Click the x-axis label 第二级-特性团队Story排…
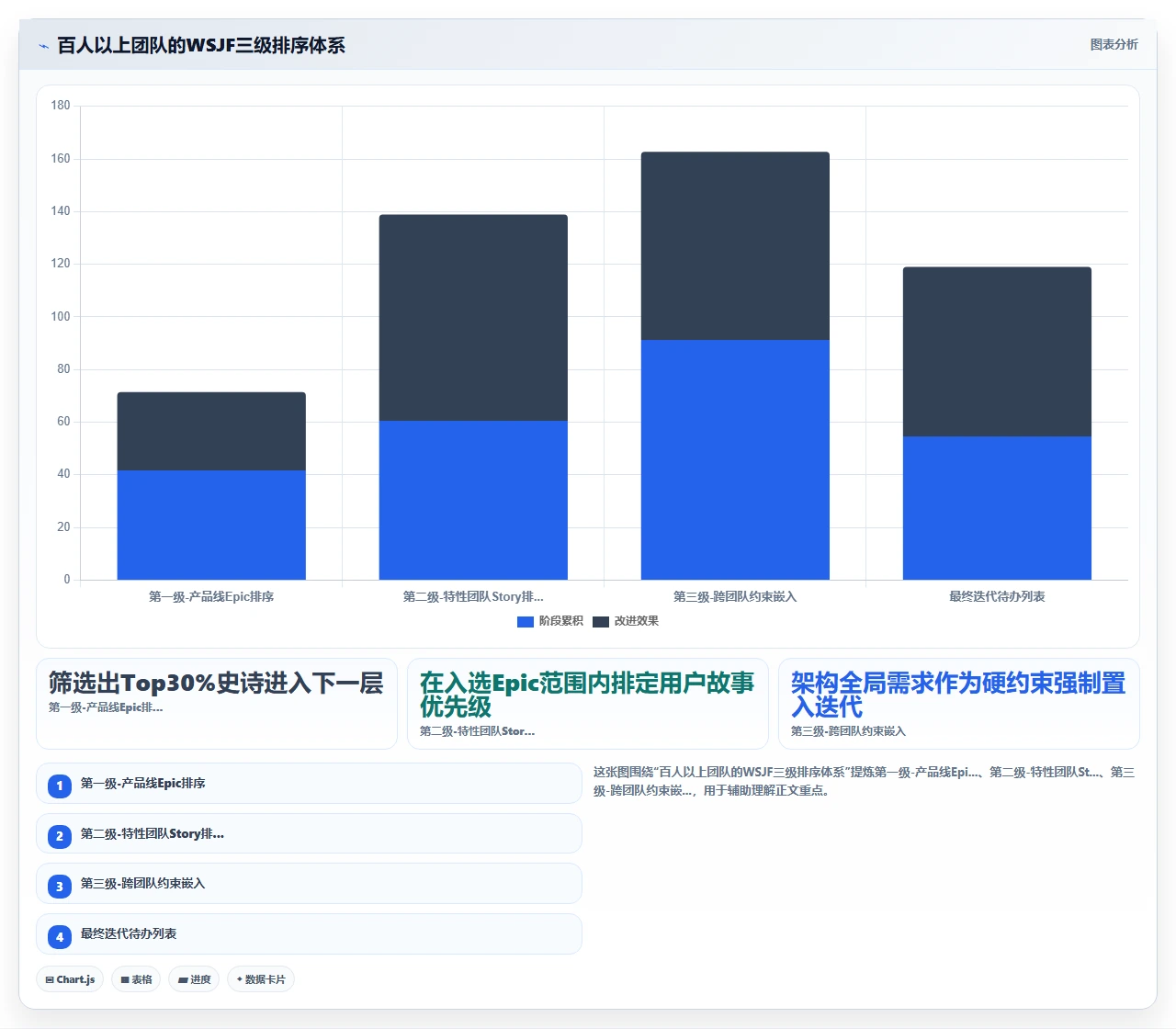The width and height of the screenshot is (1176, 1029). 473,597
